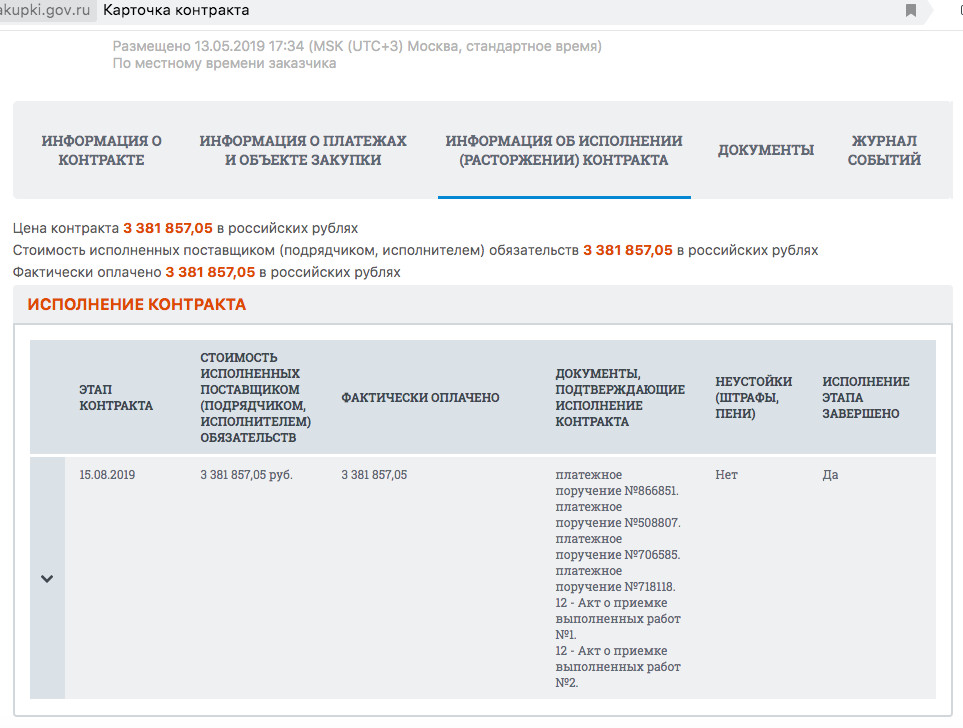Switch to Информация о платежах и объекте закупки tab

pyautogui.click(x=303, y=150)
